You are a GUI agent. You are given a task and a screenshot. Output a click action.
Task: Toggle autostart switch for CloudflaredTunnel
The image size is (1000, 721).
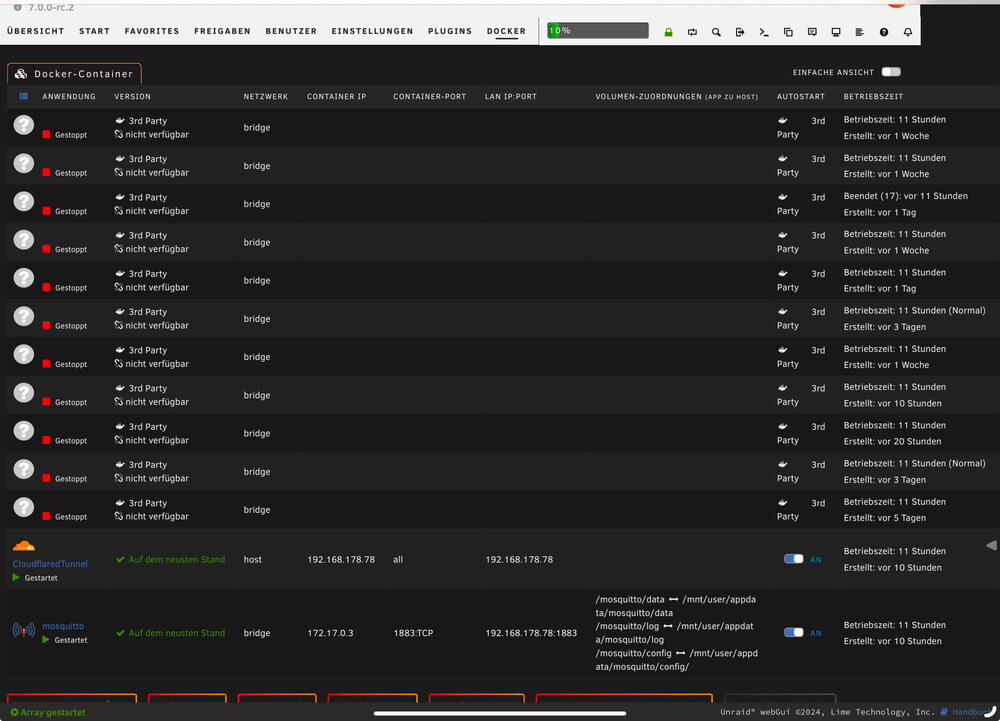point(793,559)
